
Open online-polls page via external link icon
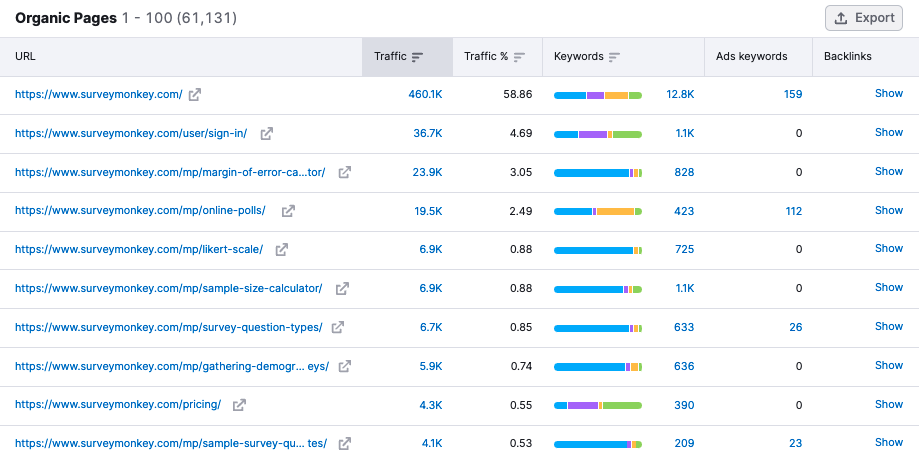tap(288, 211)
